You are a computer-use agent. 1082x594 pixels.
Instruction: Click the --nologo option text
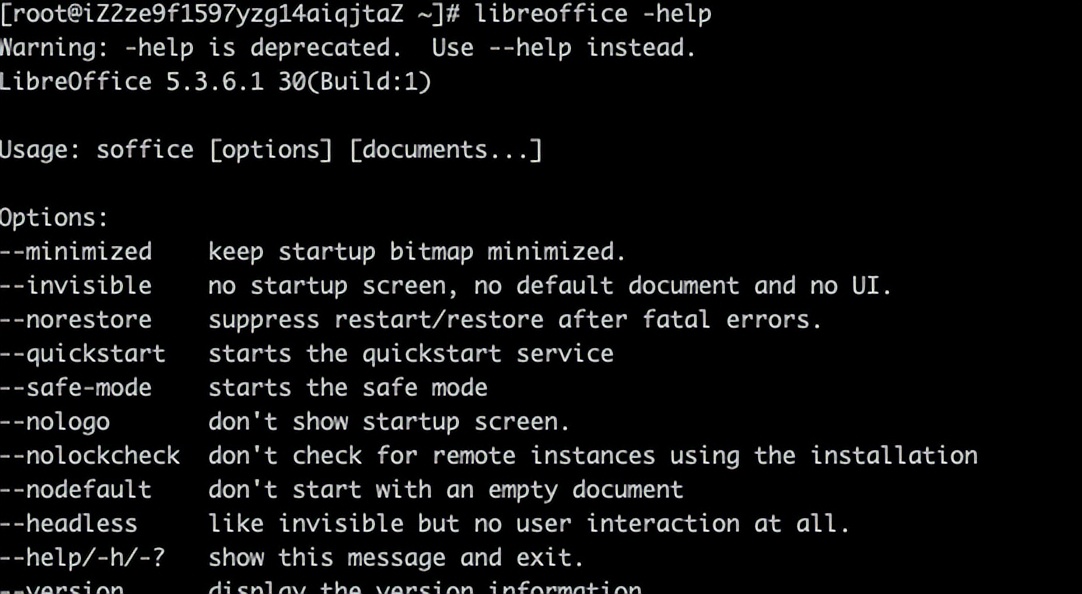[x=55, y=422]
